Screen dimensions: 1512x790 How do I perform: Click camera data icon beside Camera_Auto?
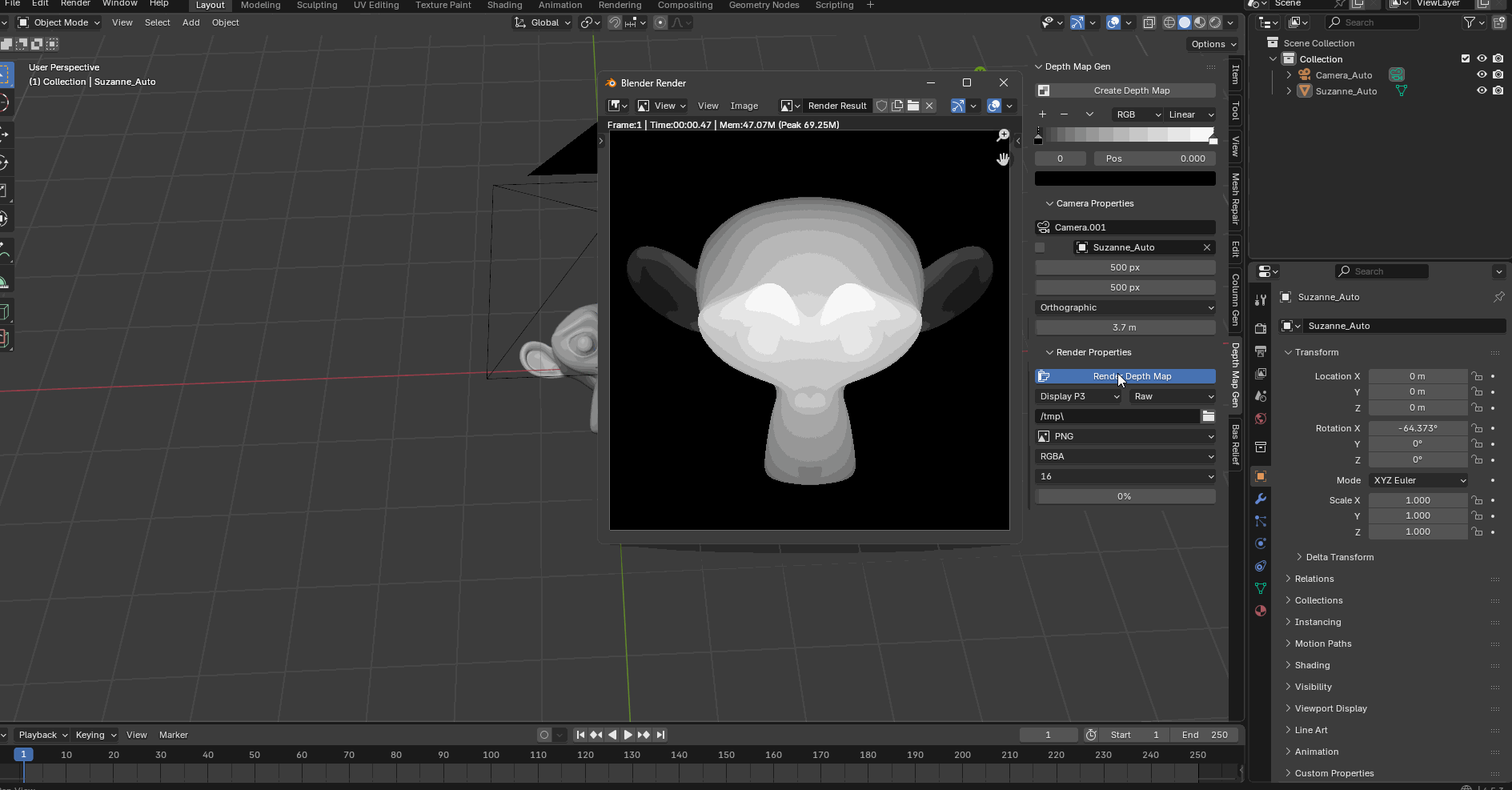point(1397,74)
